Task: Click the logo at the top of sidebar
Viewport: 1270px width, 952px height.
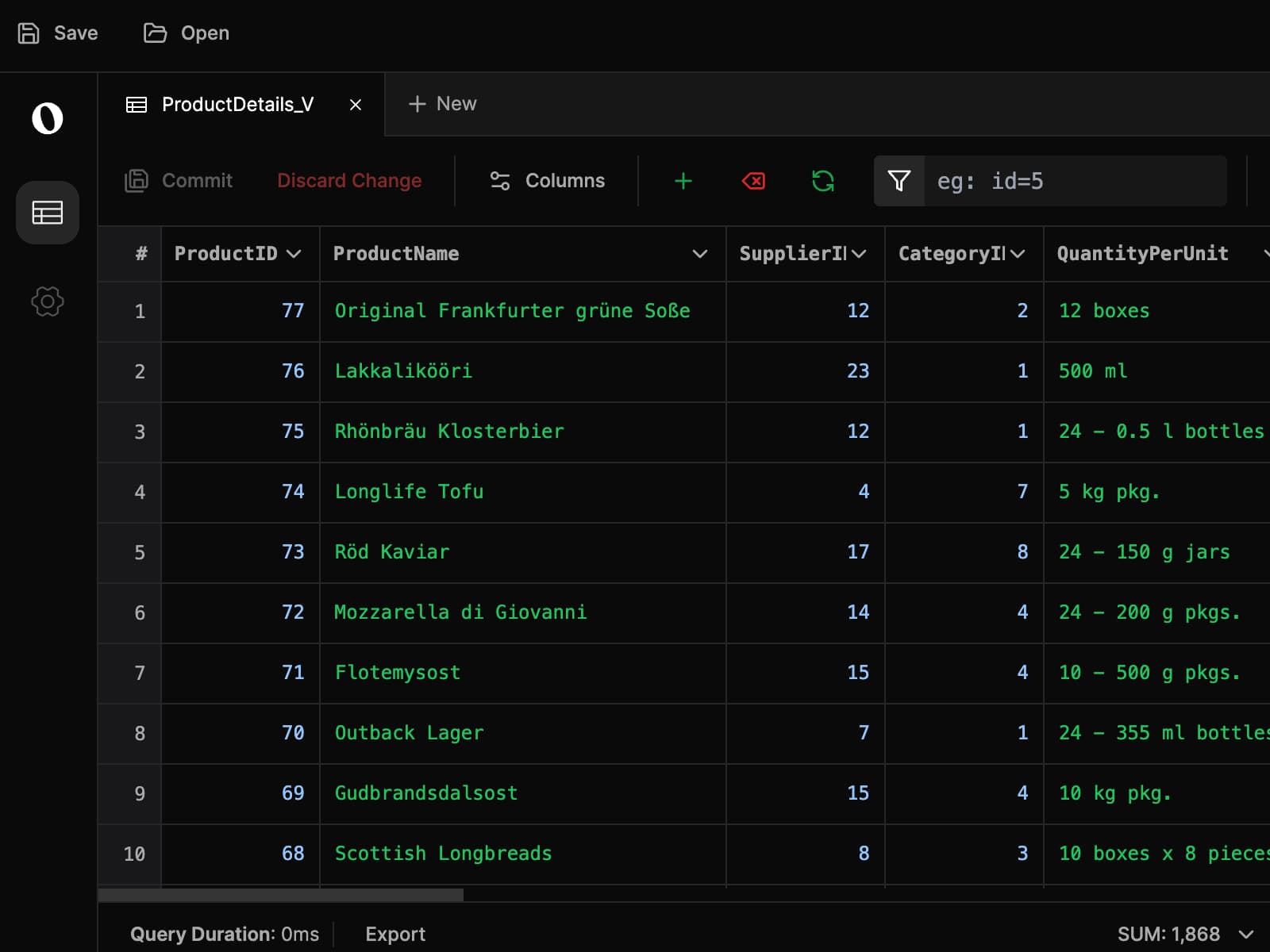Action: 47,119
